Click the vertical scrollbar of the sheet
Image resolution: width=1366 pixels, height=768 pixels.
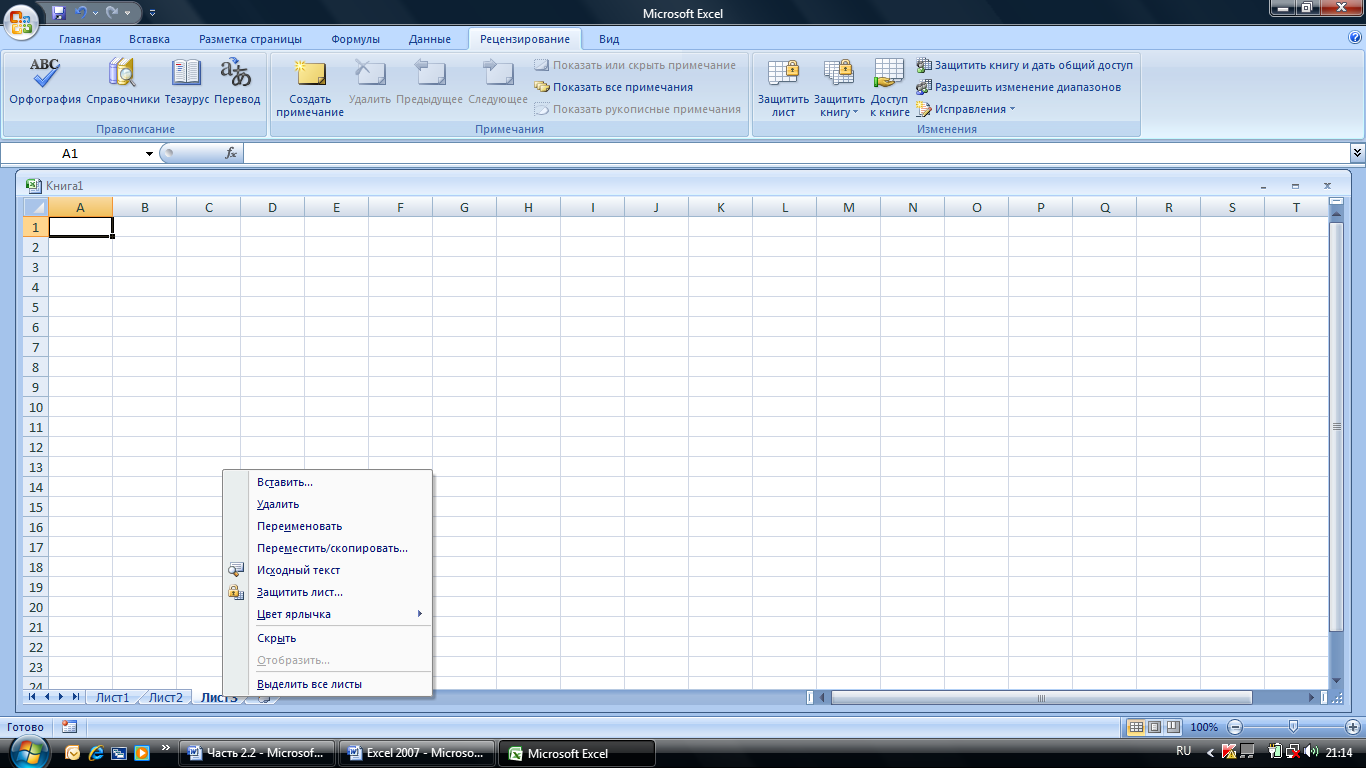(x=1336, y=426)
